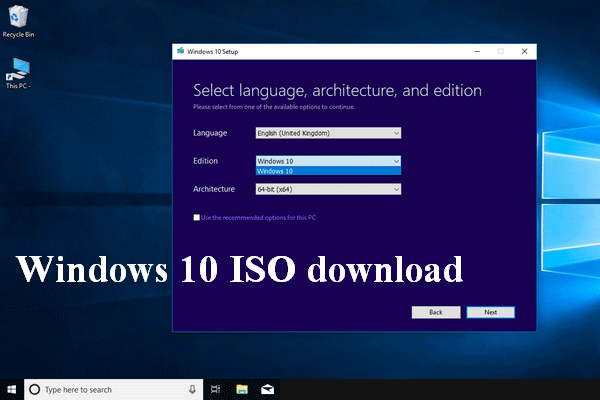The width and height of the screenshot is (600, 400).
Task: Open the Language dropdown
Action: tap(328, 133)
